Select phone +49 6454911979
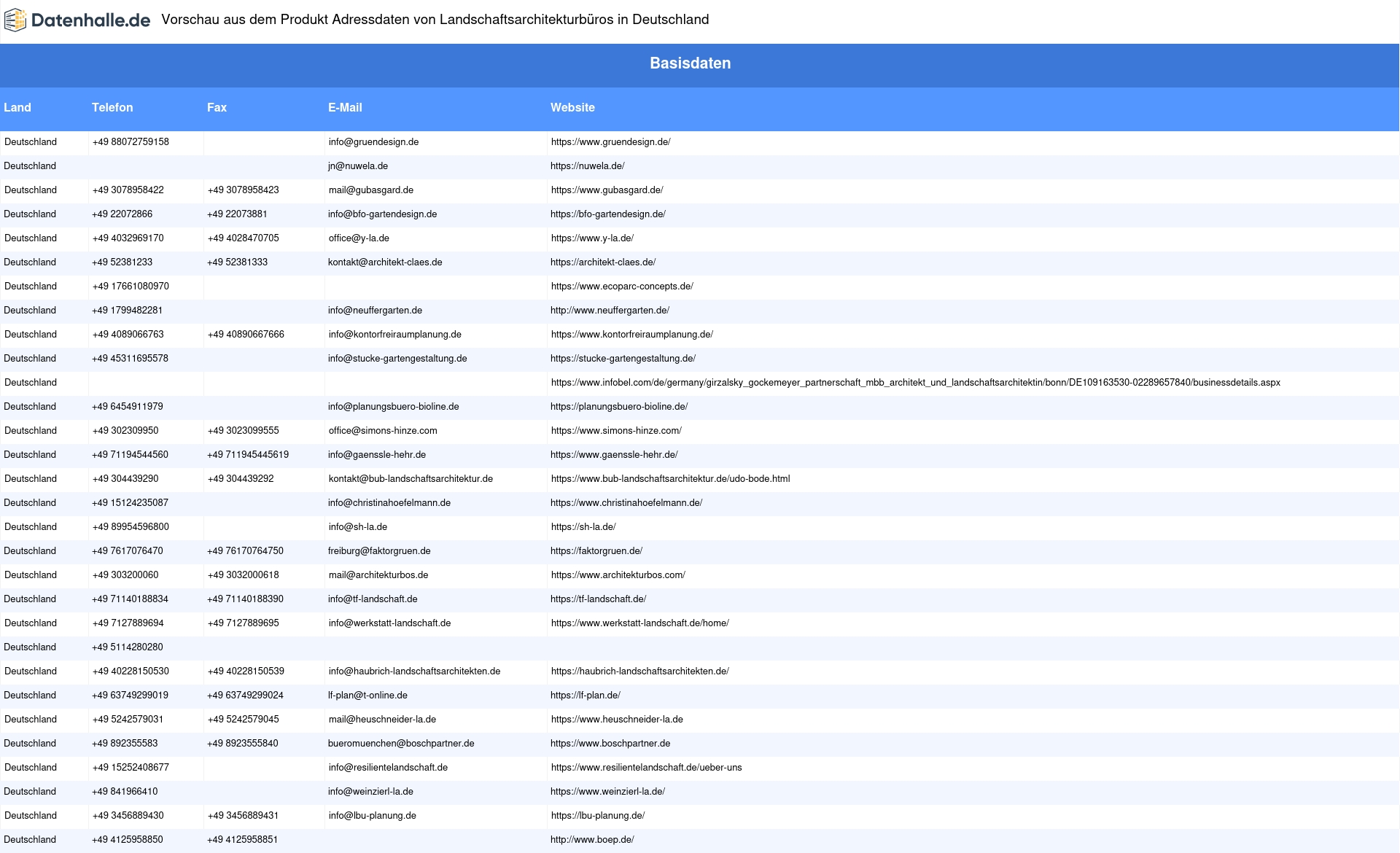 128,407
